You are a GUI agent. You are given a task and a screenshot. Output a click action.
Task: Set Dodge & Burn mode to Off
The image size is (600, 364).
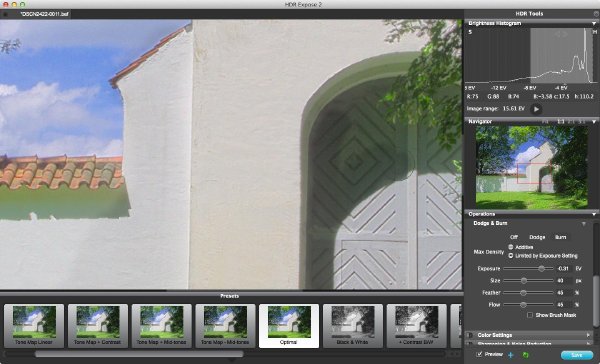point(514,237)
